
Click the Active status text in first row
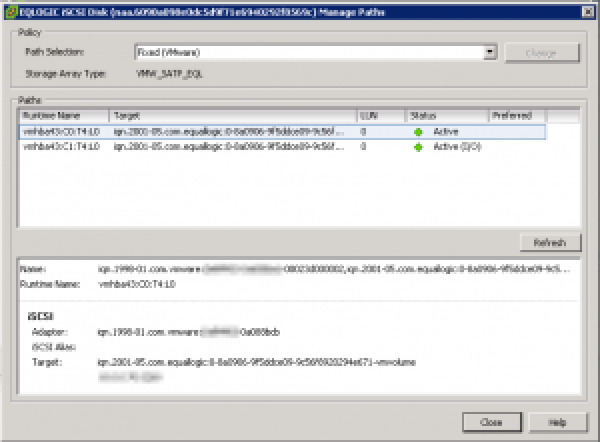coord(446,132)
